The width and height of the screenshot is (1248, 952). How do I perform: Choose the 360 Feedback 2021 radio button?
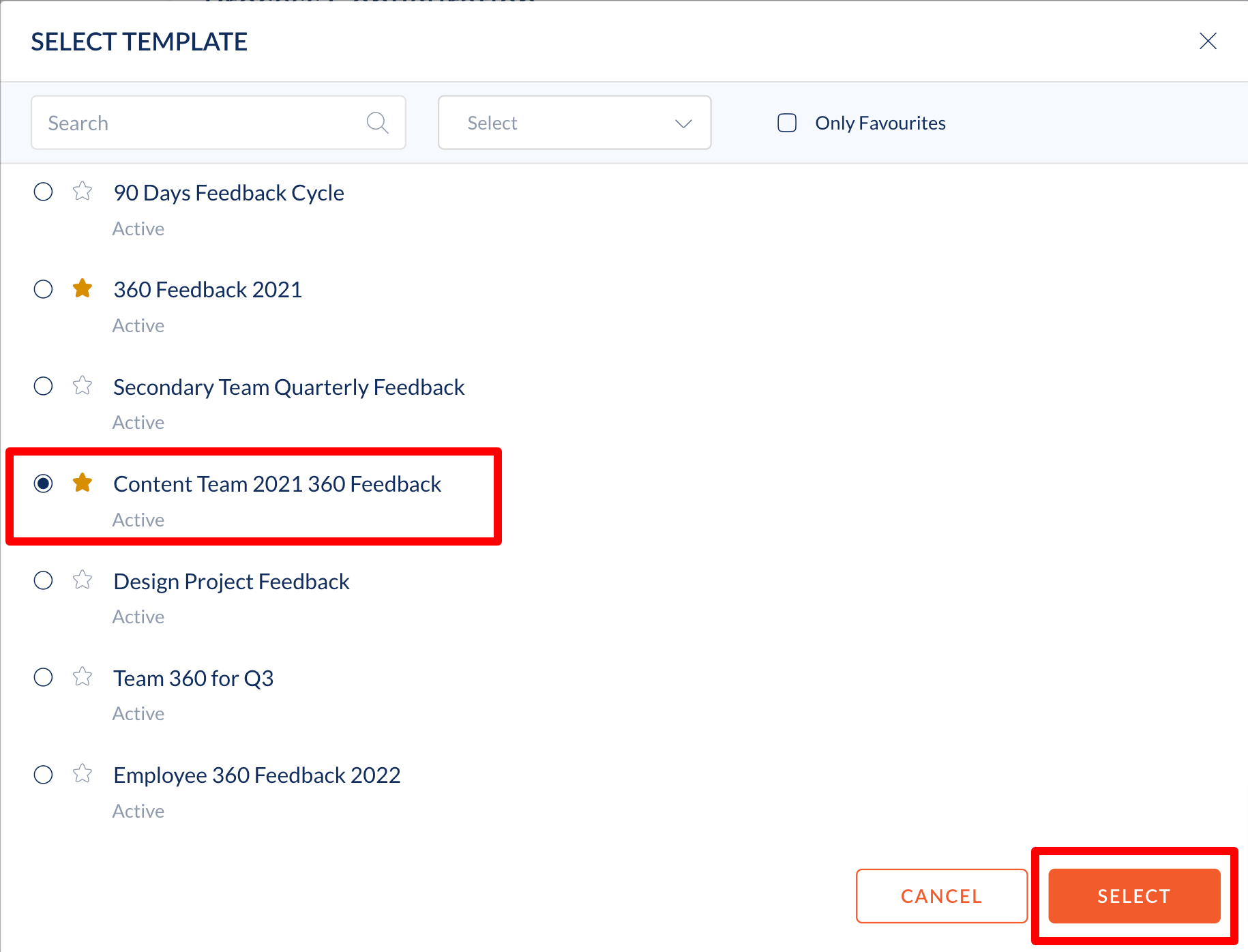pos(43,289)
